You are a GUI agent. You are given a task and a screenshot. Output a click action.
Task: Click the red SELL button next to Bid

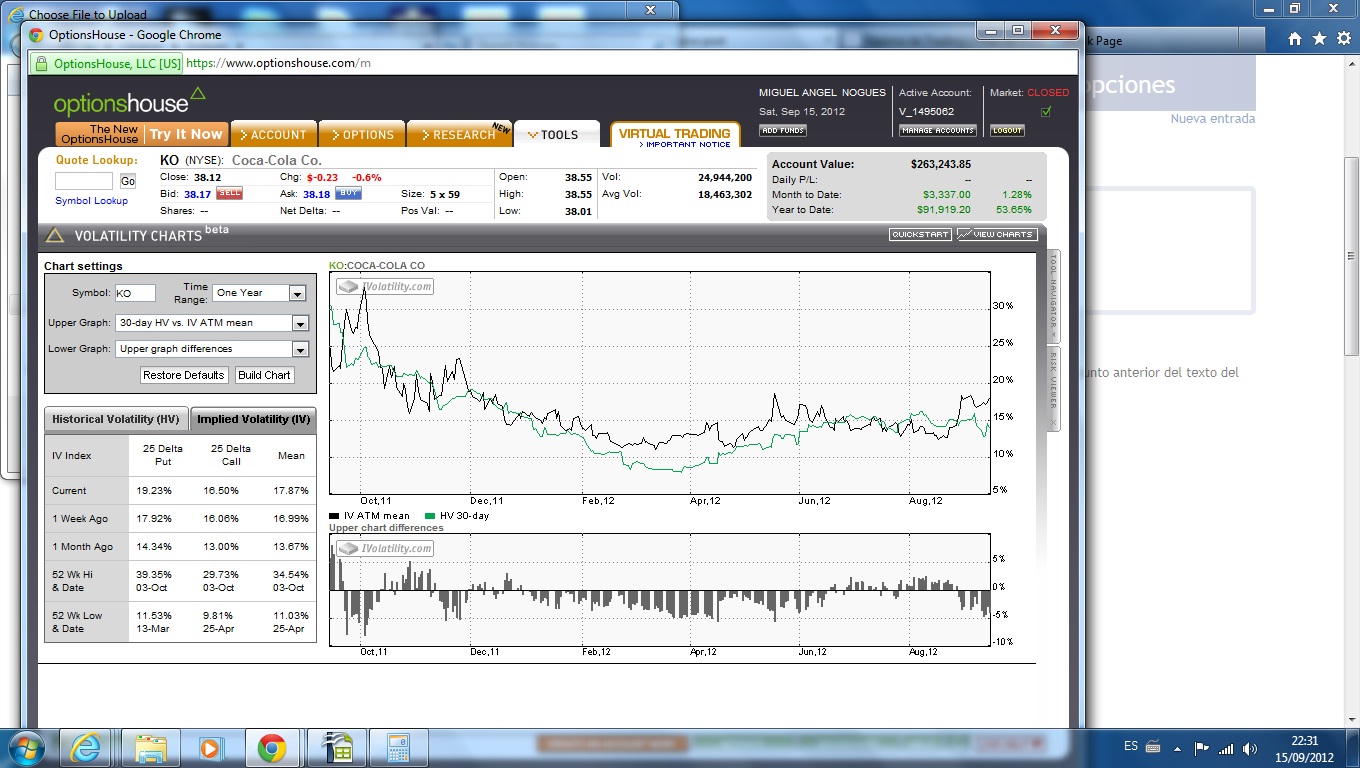click(x=229, y=194)
